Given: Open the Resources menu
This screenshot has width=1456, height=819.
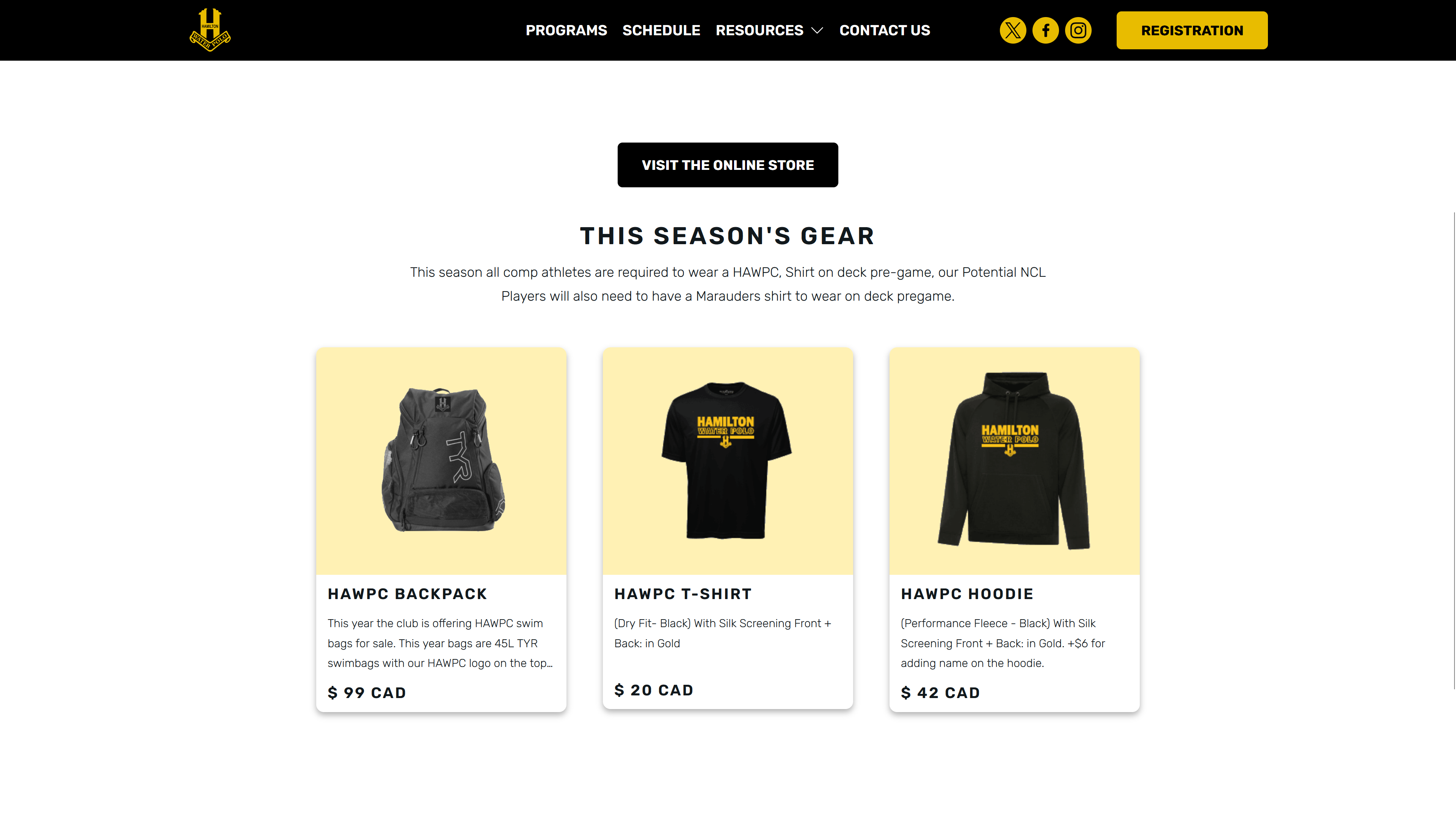Looking at the screenshot, I should (759, 30).
